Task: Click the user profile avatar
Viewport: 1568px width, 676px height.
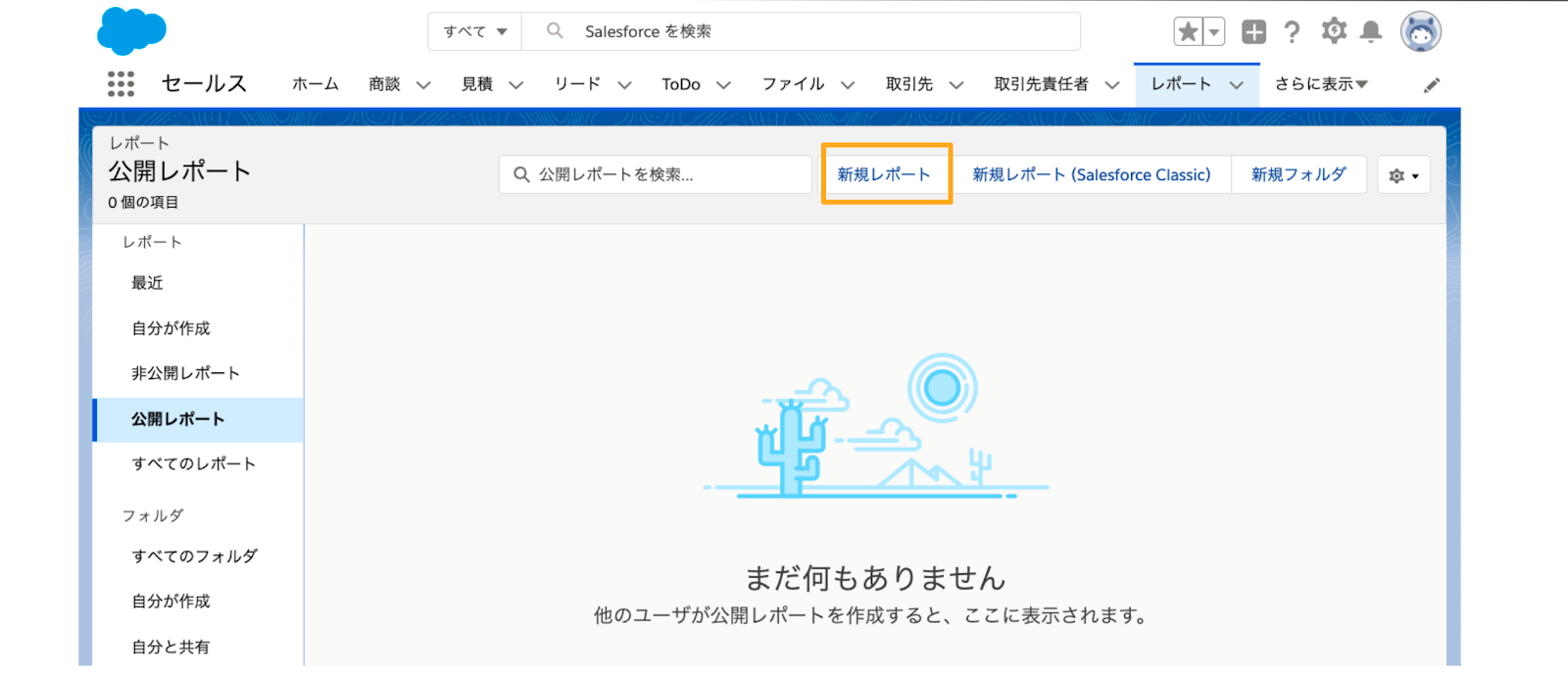Action: 1420,32
